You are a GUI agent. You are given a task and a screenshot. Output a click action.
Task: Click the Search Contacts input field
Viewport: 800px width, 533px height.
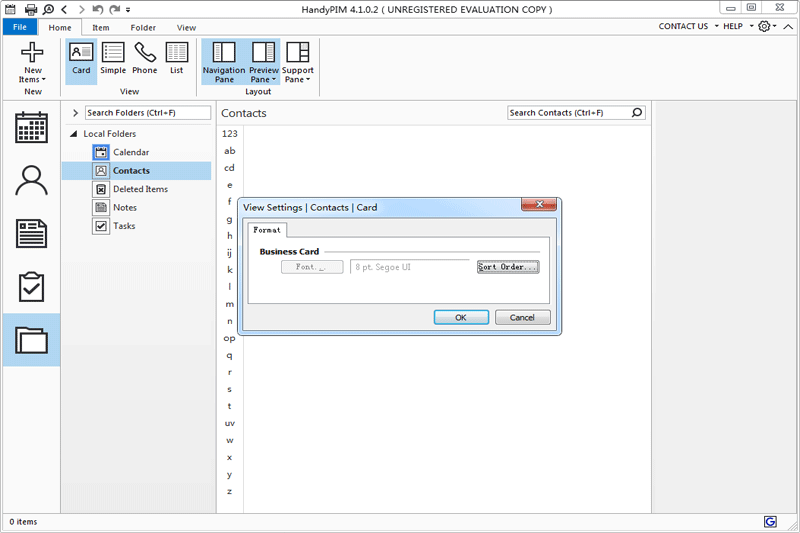pyautogui.click(x=569, y=113)
